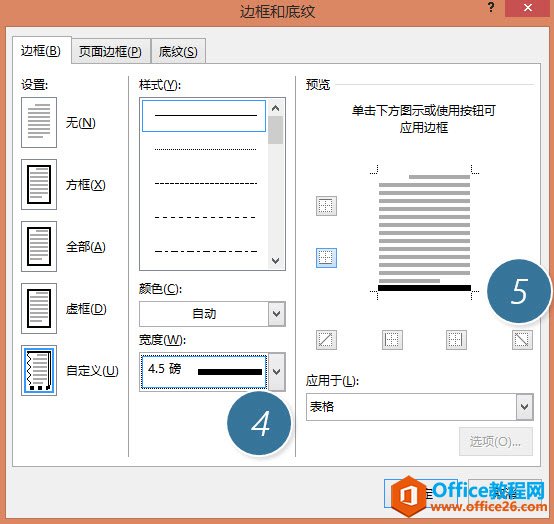This screenshot has height=524, width=554.
Task: Expand the Apply to (应用于) dropdown
Action: click(x=525, y=407)
